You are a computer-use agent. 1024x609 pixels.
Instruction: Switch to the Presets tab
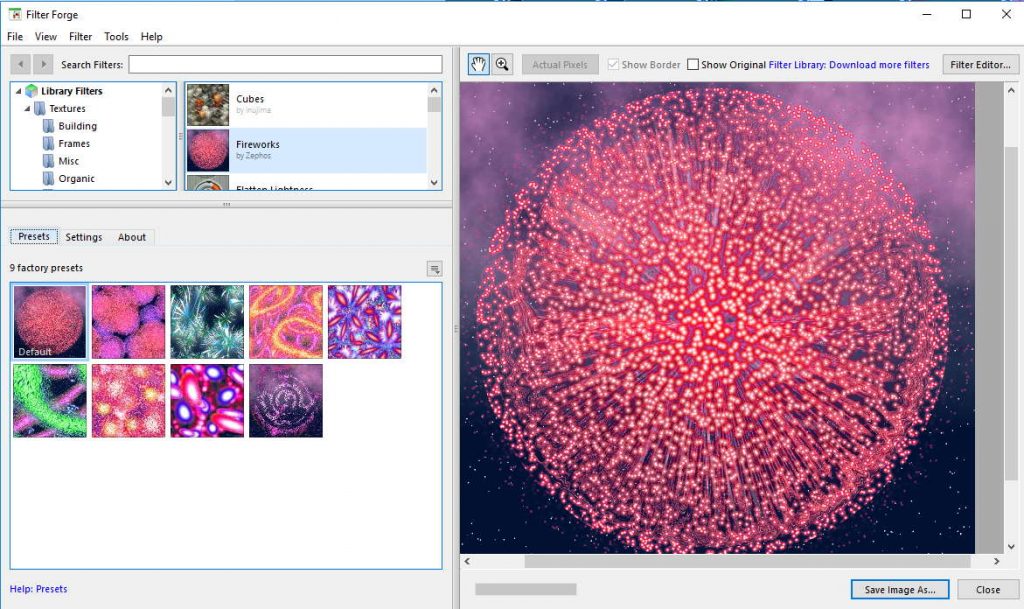(34, 236)
